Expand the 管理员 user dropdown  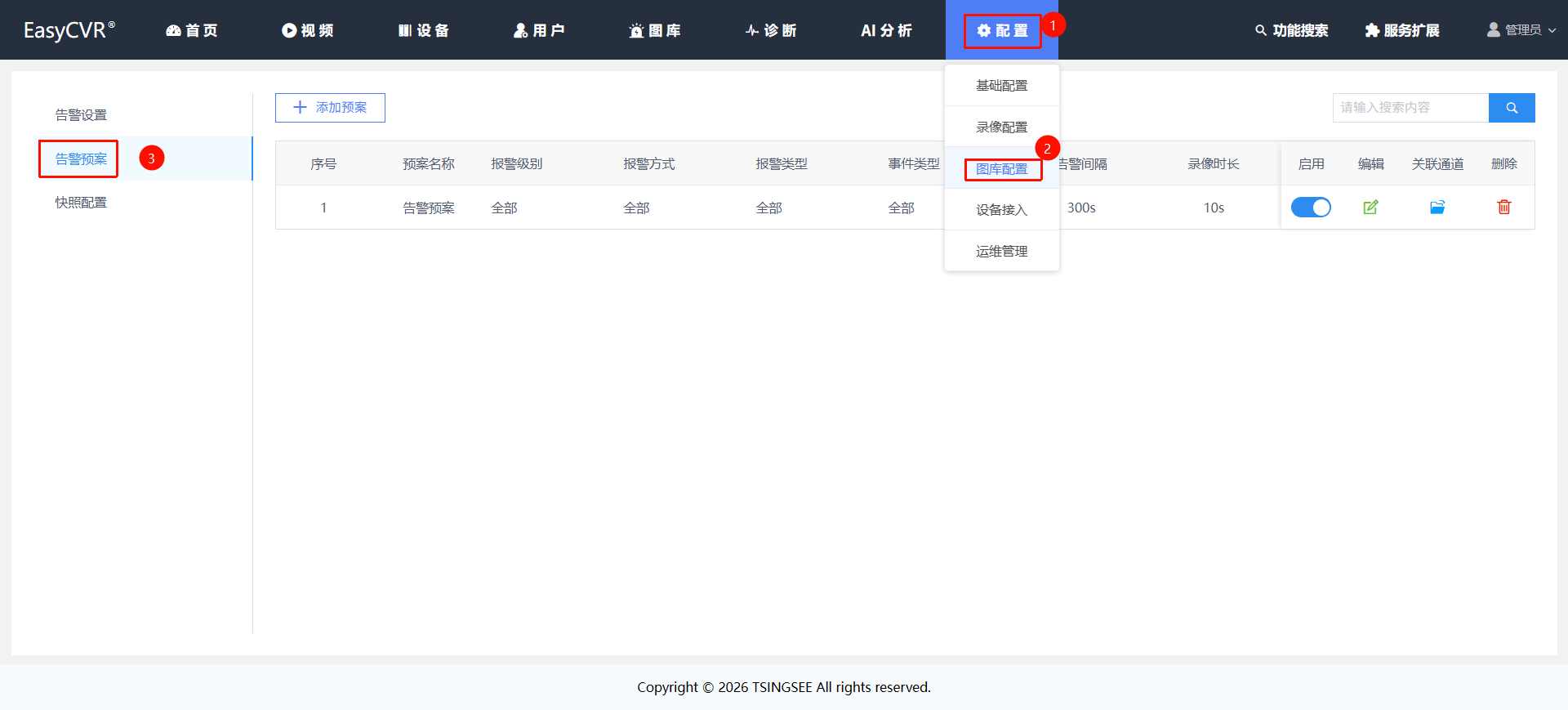[1521, 30]
